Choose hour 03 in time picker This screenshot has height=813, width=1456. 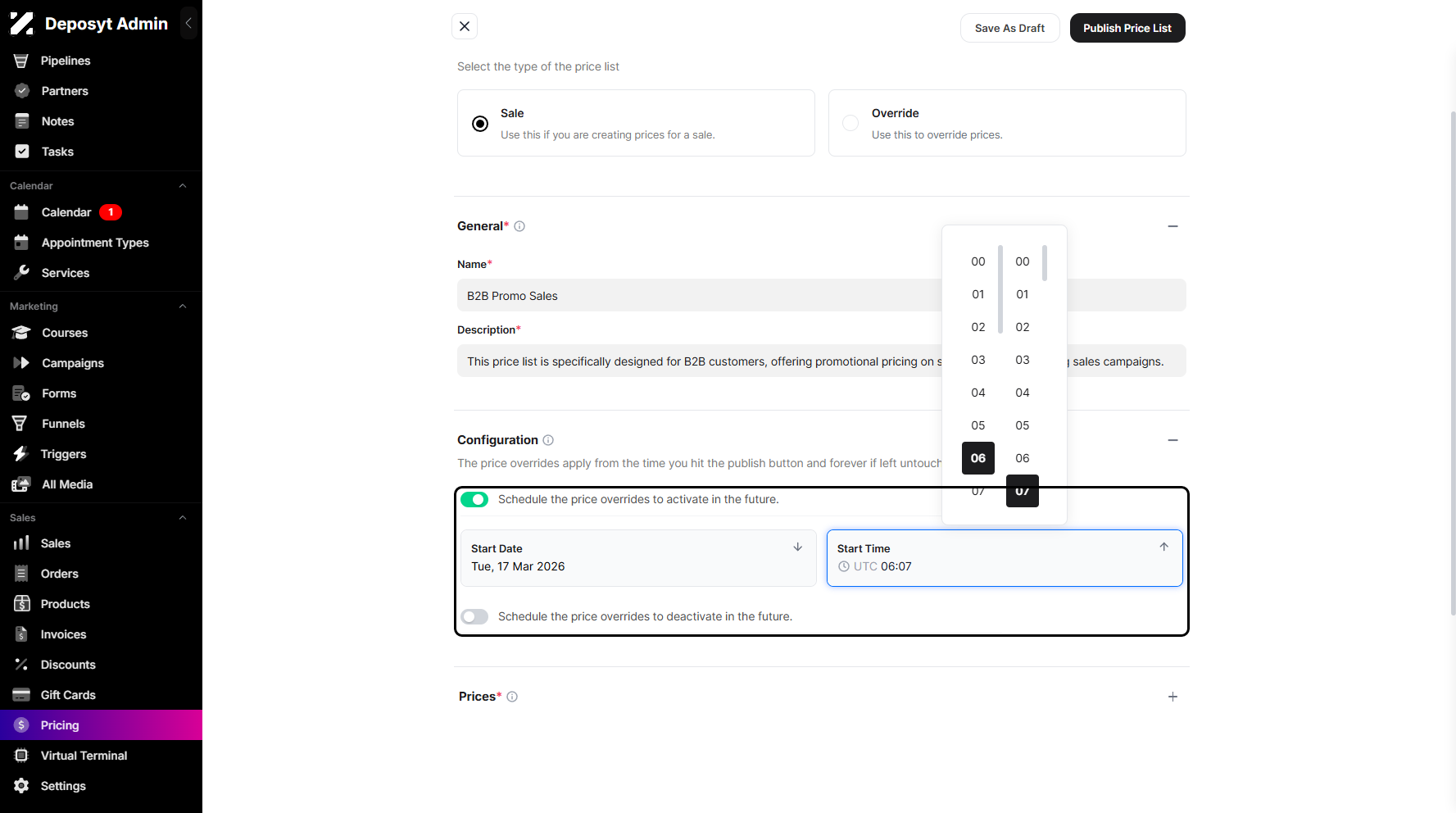coord(977,360)
